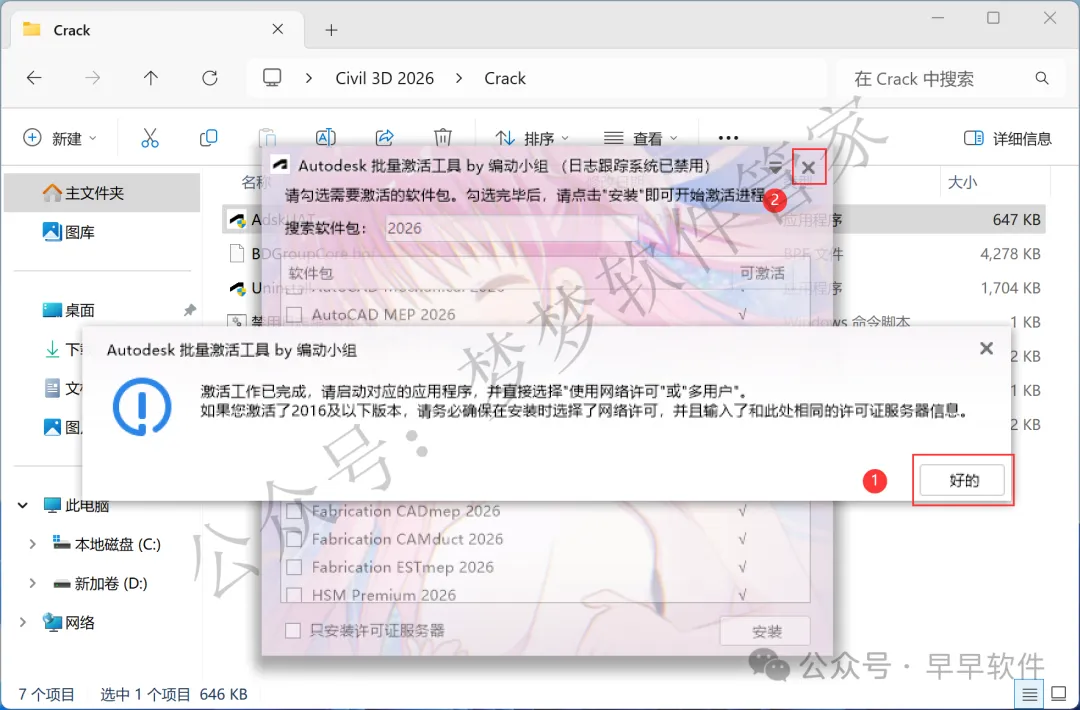
Task: Select the 647 KB file row
Action: click(634, 220)
